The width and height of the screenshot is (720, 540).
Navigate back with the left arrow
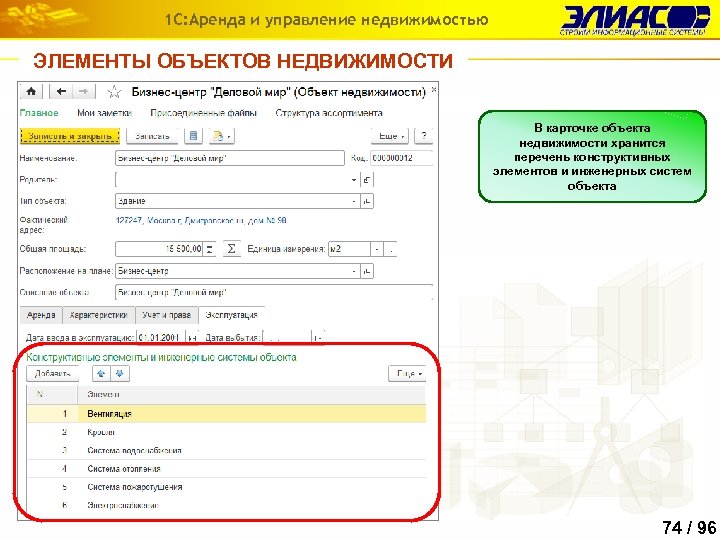[x=61, y=91]
